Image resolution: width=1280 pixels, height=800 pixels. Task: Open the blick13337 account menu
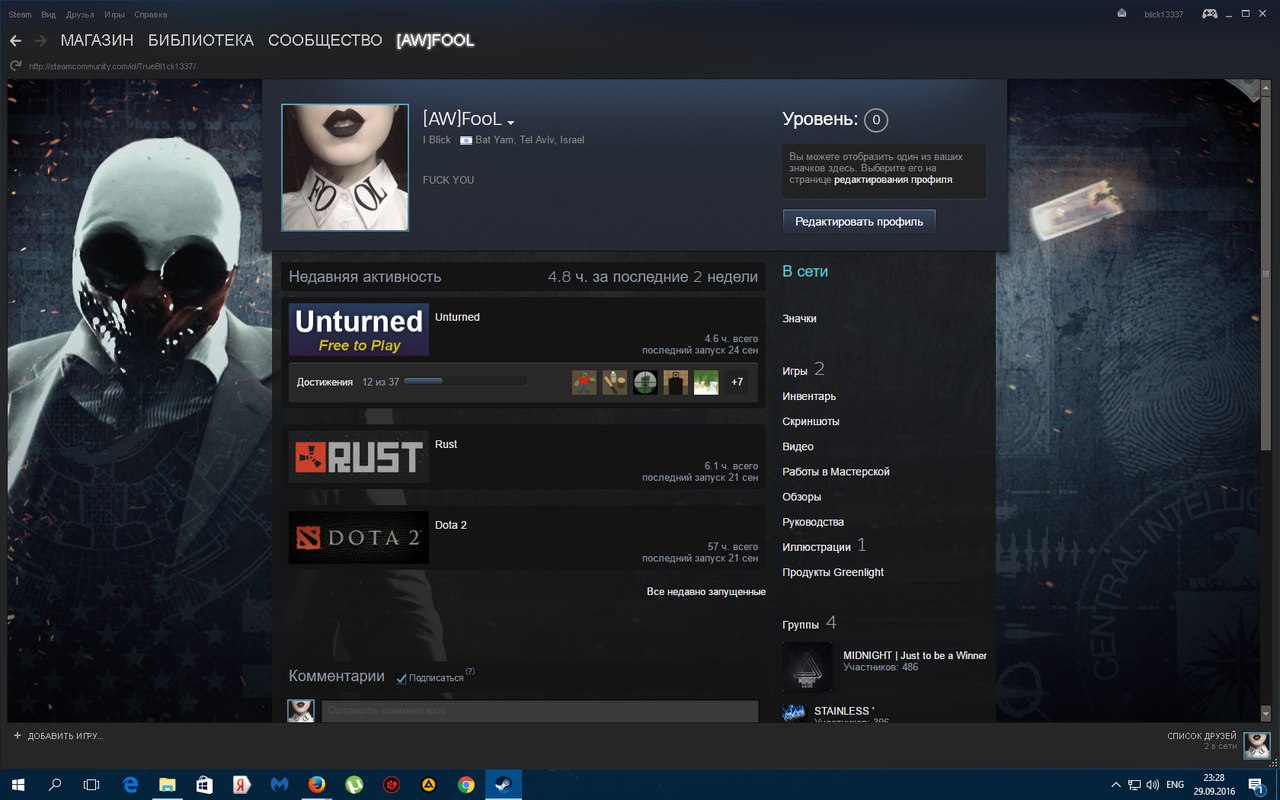pyautogui.click(x=1162, y=14)
